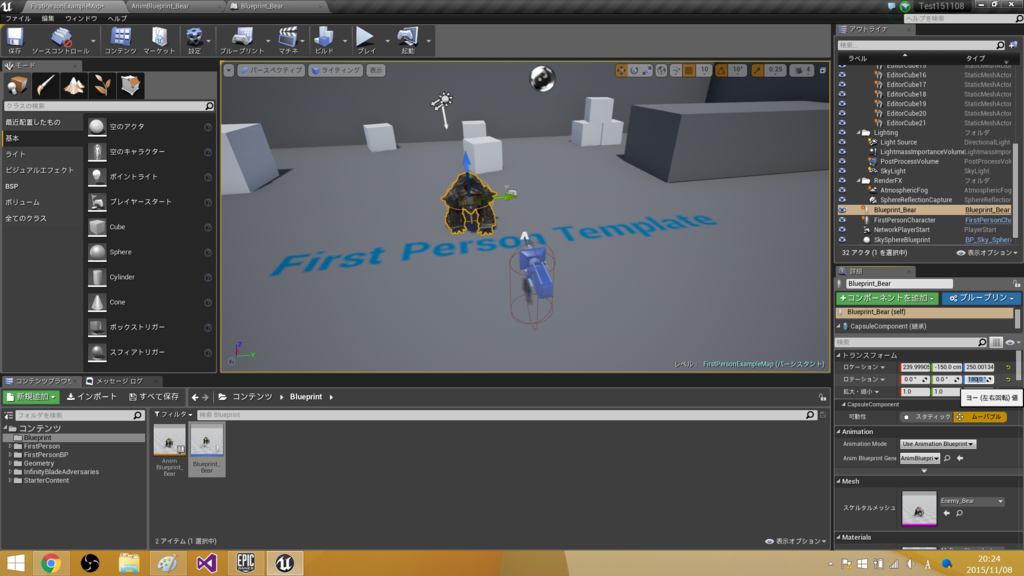Select Paint mode brush icon
The width and height of the screenshot is (1024, 576).
pyautogui.click(x=46, y=86)
